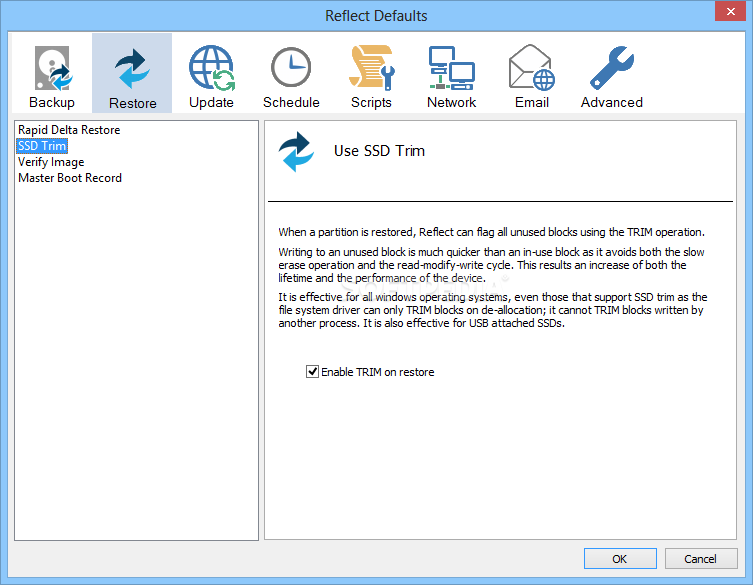Open the Advanced wrench category
This screenshot has width=753, height=585.
click(x=612, y=73)
